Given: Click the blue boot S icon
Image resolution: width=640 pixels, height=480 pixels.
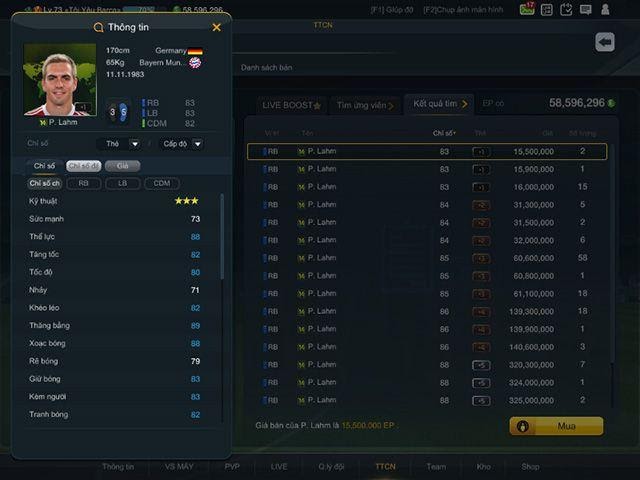Looking at the screenshot, I should click(123, 112).
